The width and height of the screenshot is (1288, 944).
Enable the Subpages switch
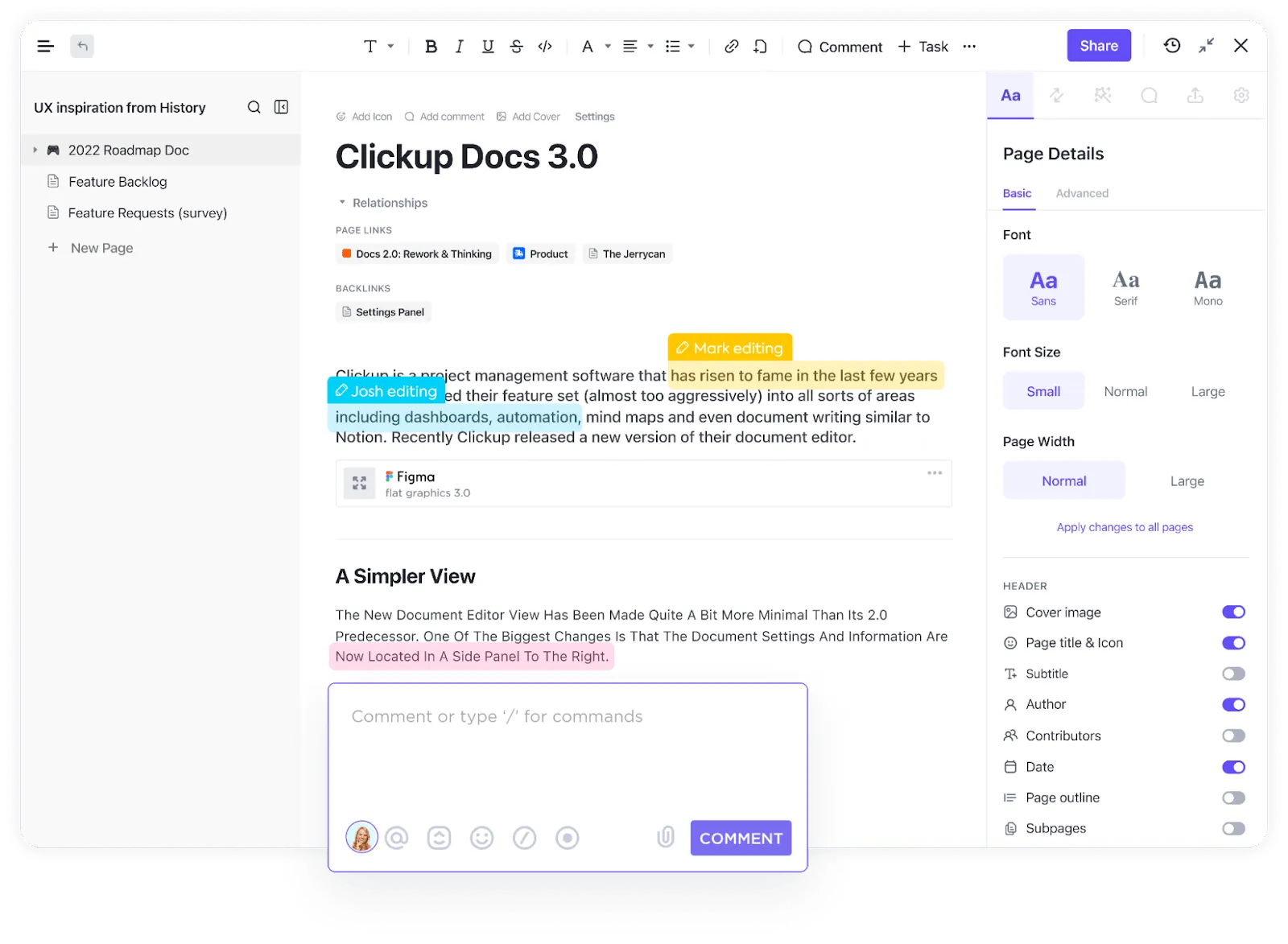coord(1233,828)
